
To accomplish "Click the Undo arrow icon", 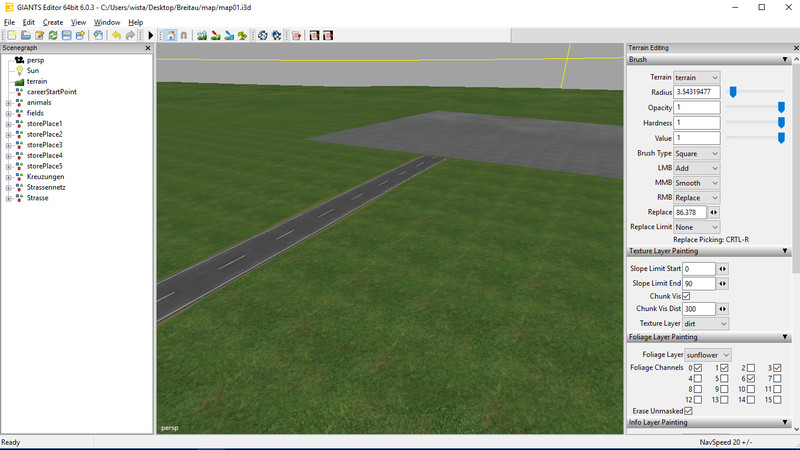I will (x=116, y=36).
